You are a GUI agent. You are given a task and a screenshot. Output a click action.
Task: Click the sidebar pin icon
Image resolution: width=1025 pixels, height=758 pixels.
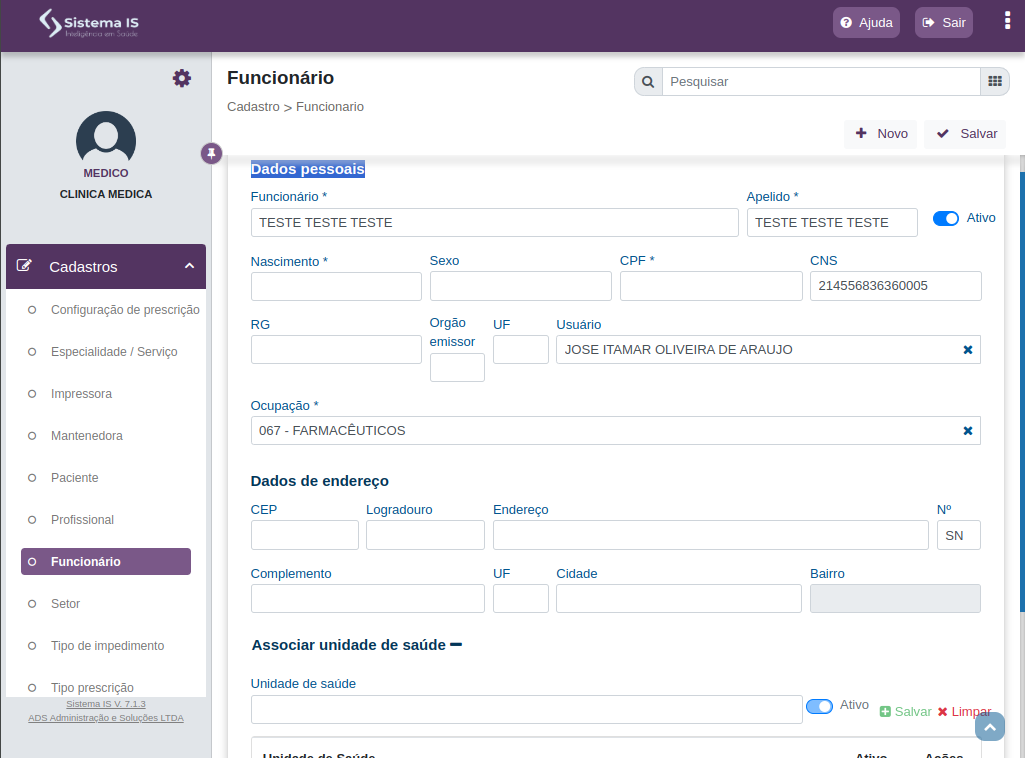(x=211, y=154)
